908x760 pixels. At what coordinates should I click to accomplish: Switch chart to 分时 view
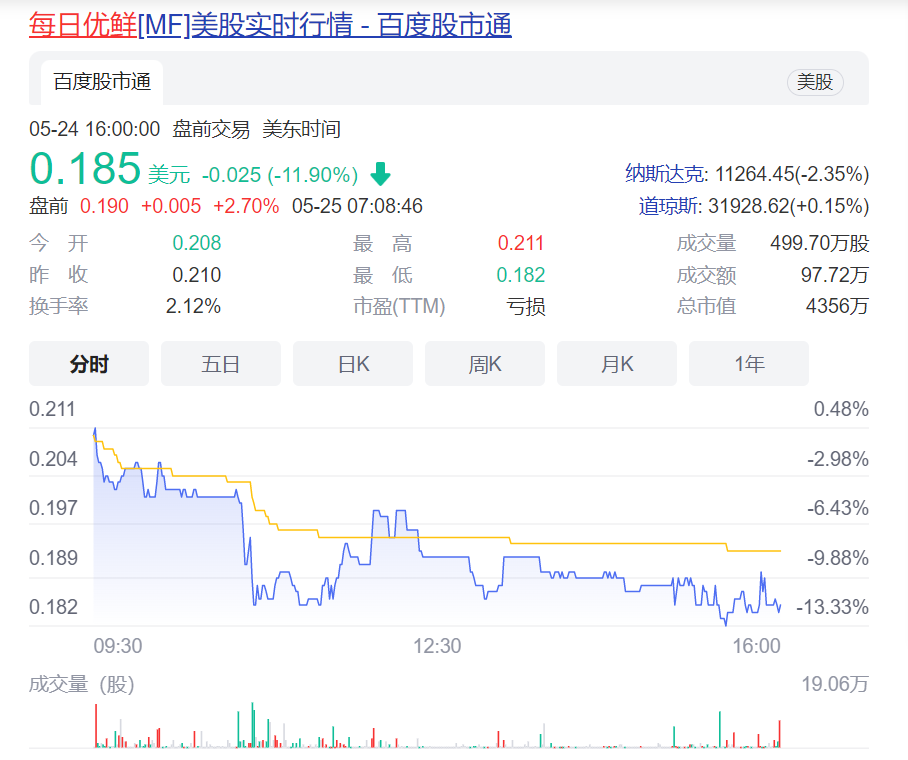coord(89,364)
